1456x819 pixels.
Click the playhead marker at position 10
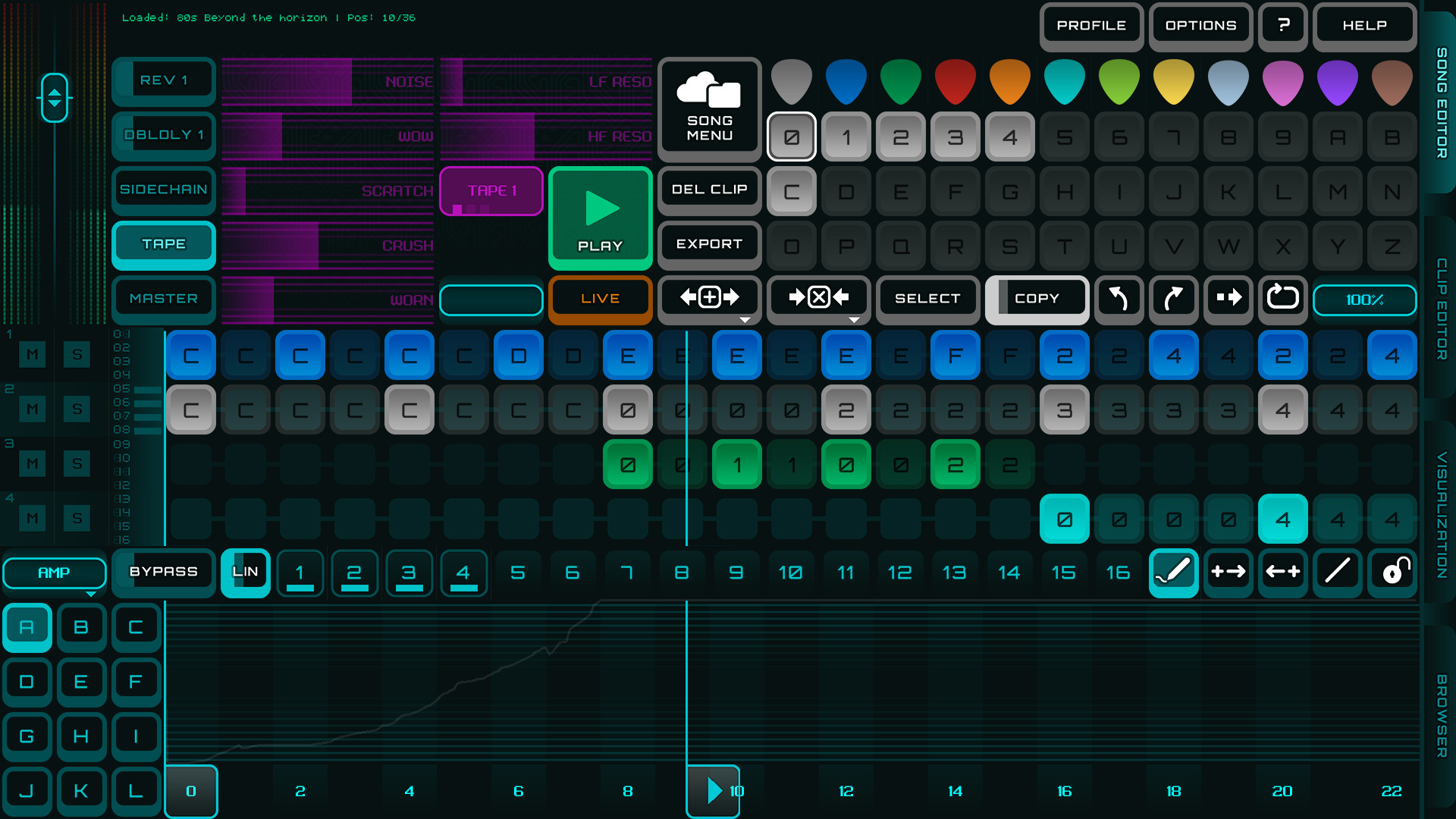click(x=713, y=790)
